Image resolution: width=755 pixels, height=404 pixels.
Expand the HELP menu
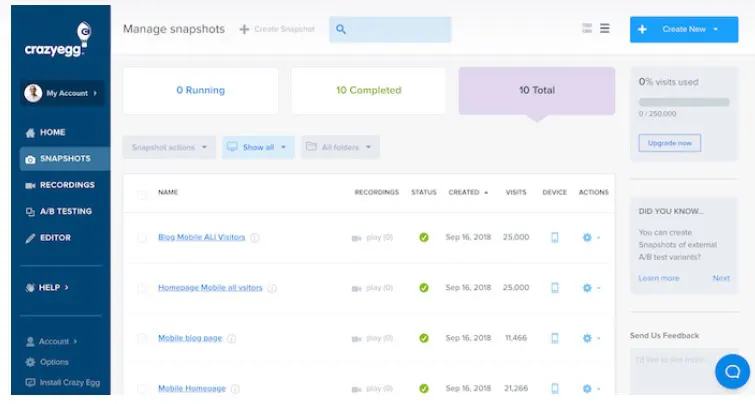point(47,287)
